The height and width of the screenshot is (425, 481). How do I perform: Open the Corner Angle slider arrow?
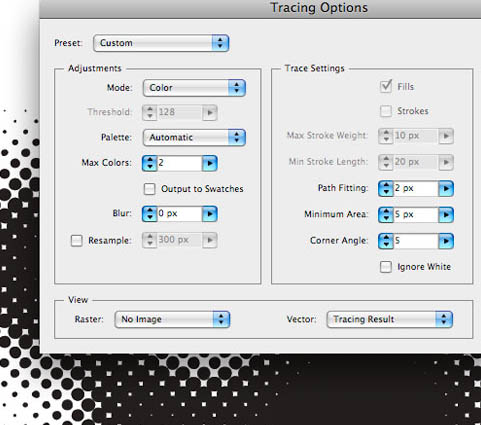click(446, 241)
